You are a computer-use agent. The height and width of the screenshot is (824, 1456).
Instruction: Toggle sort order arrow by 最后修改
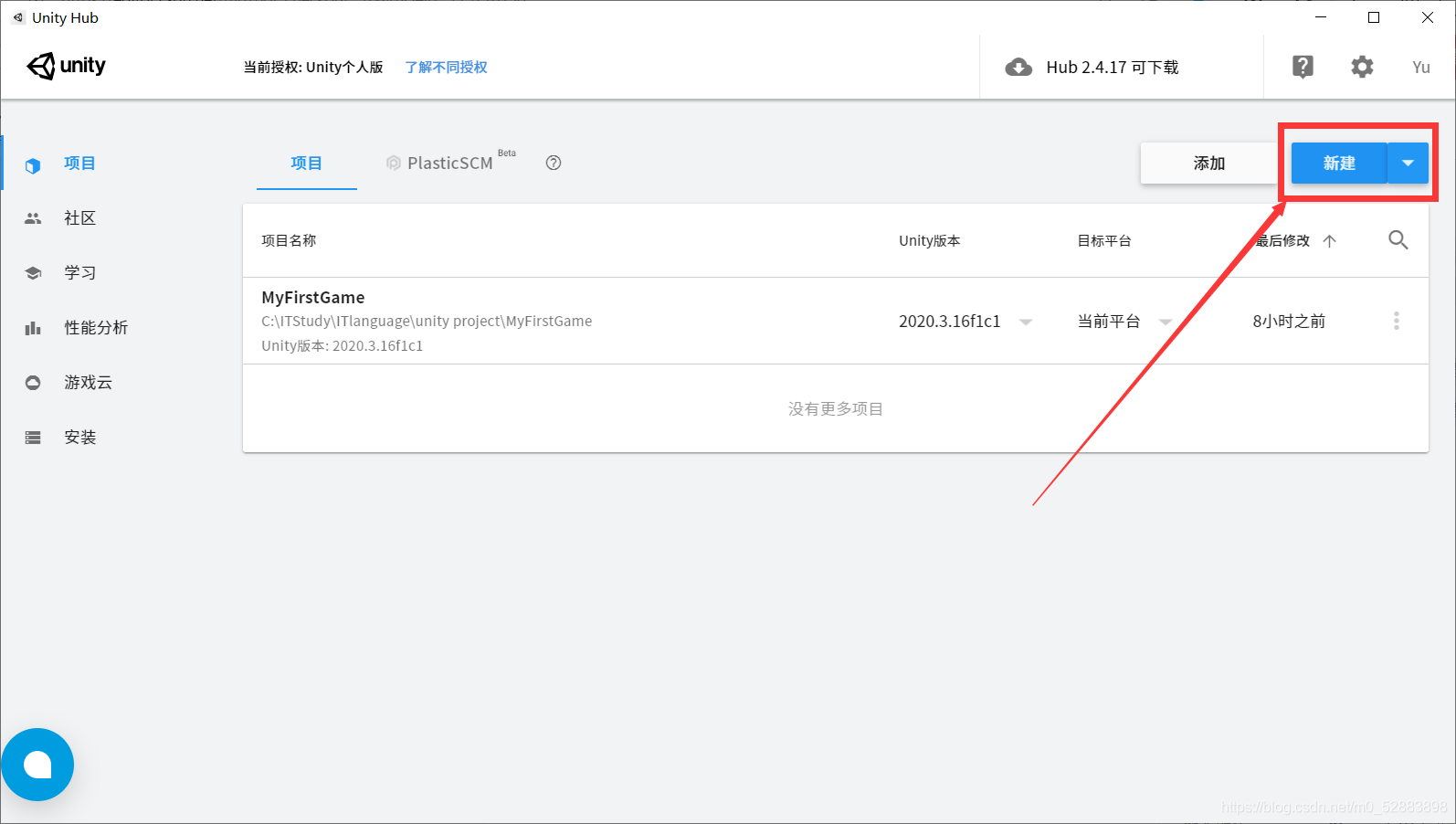[1329, 241]
